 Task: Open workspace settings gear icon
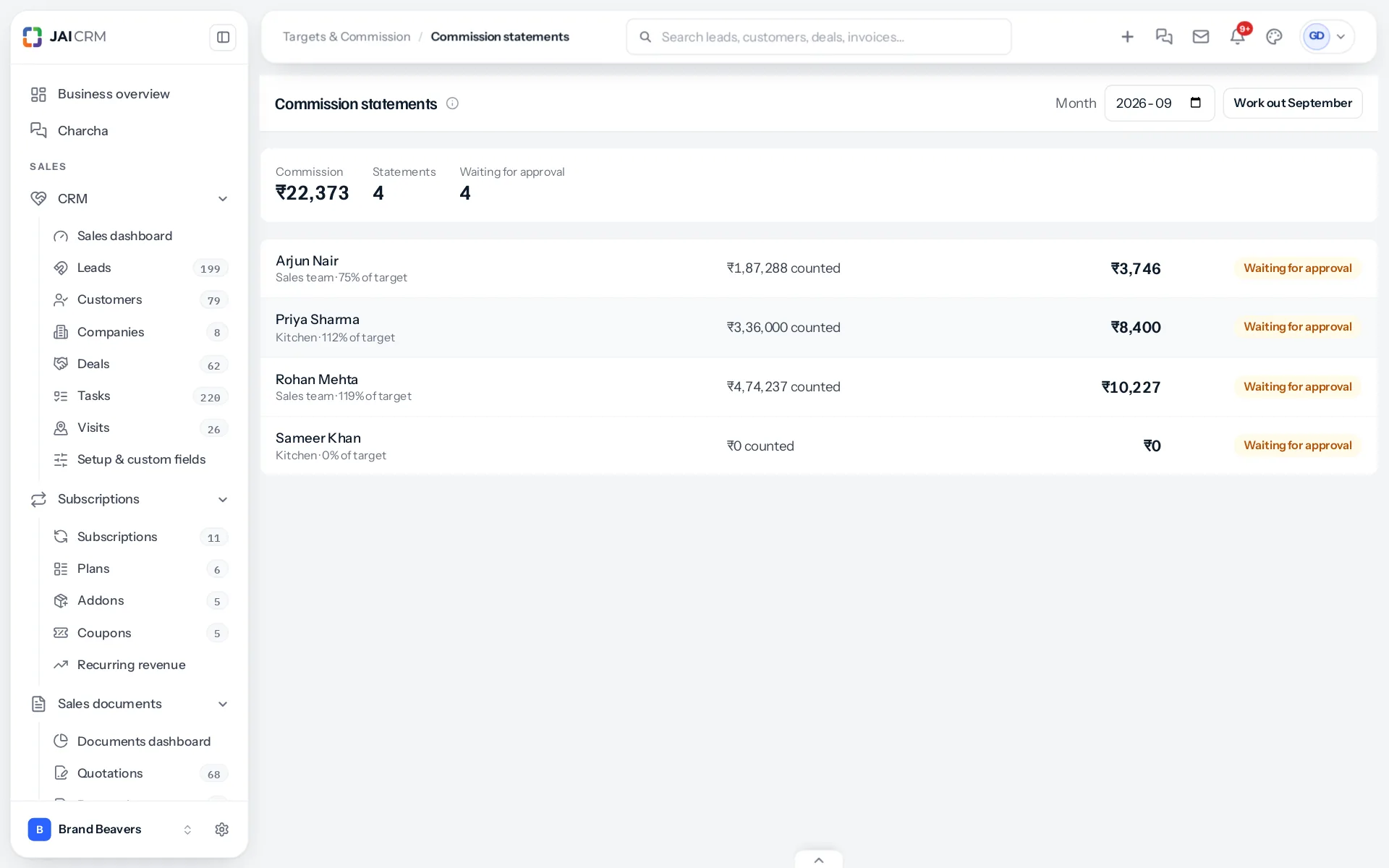(x=222, y=829)
